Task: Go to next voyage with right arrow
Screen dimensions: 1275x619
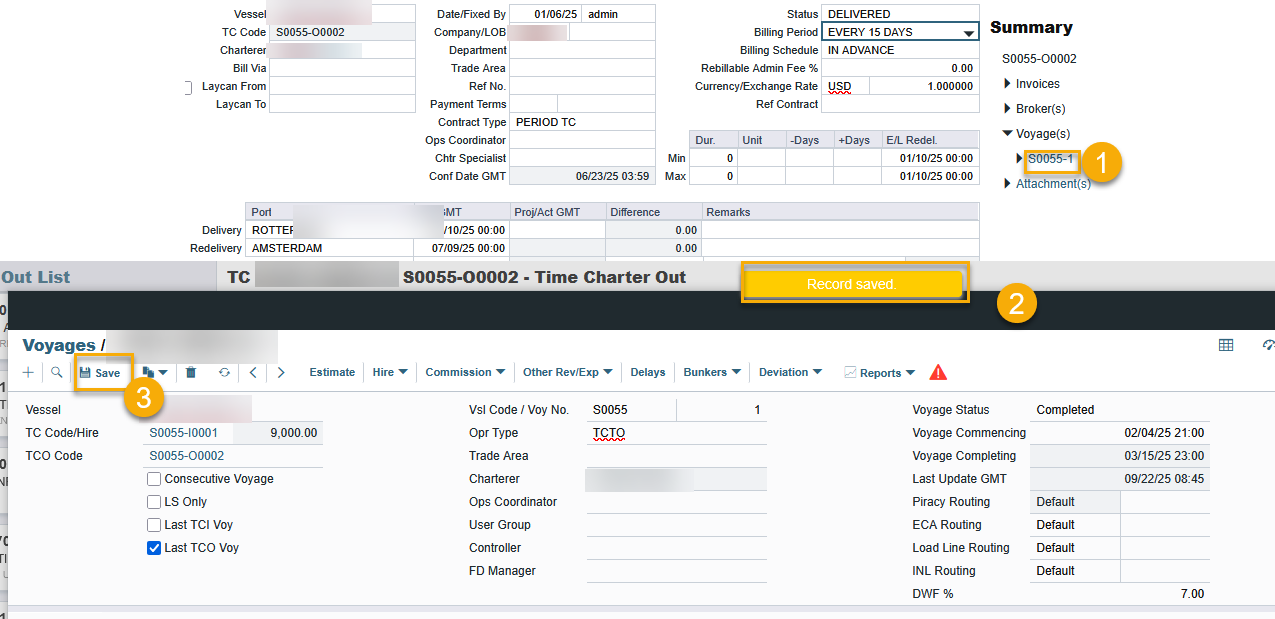Action: (x=281, y=372)
